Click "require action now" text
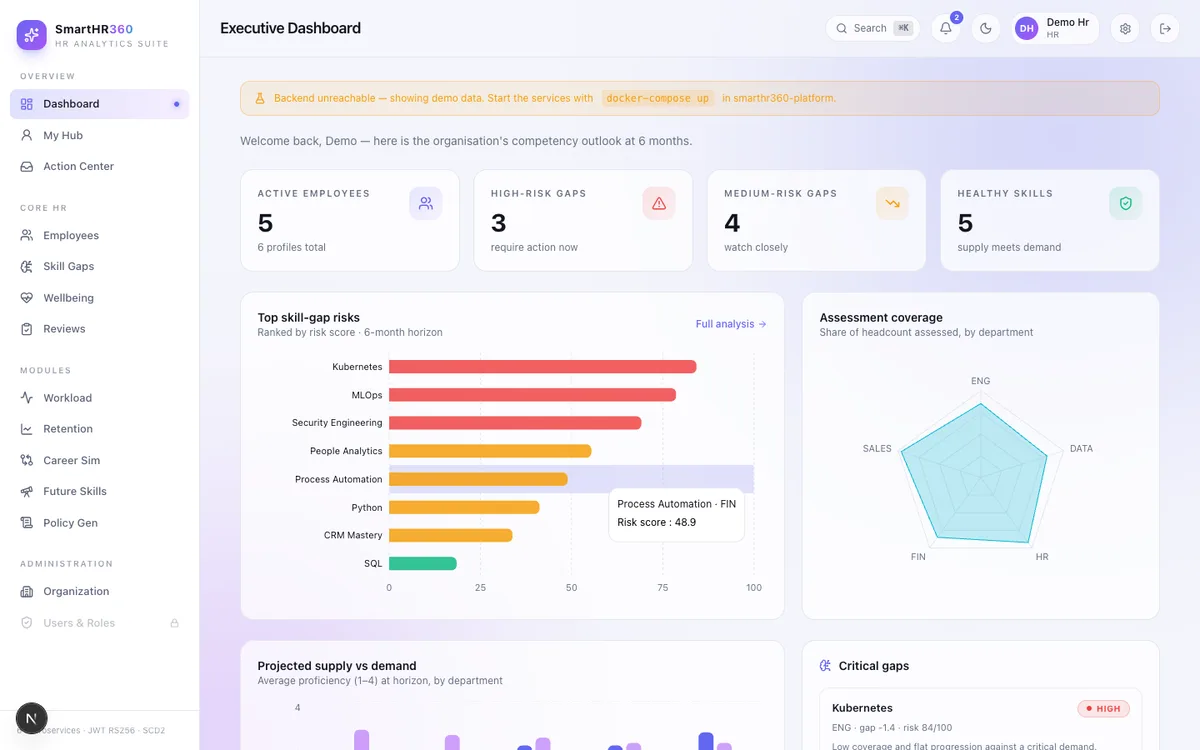 534,247
